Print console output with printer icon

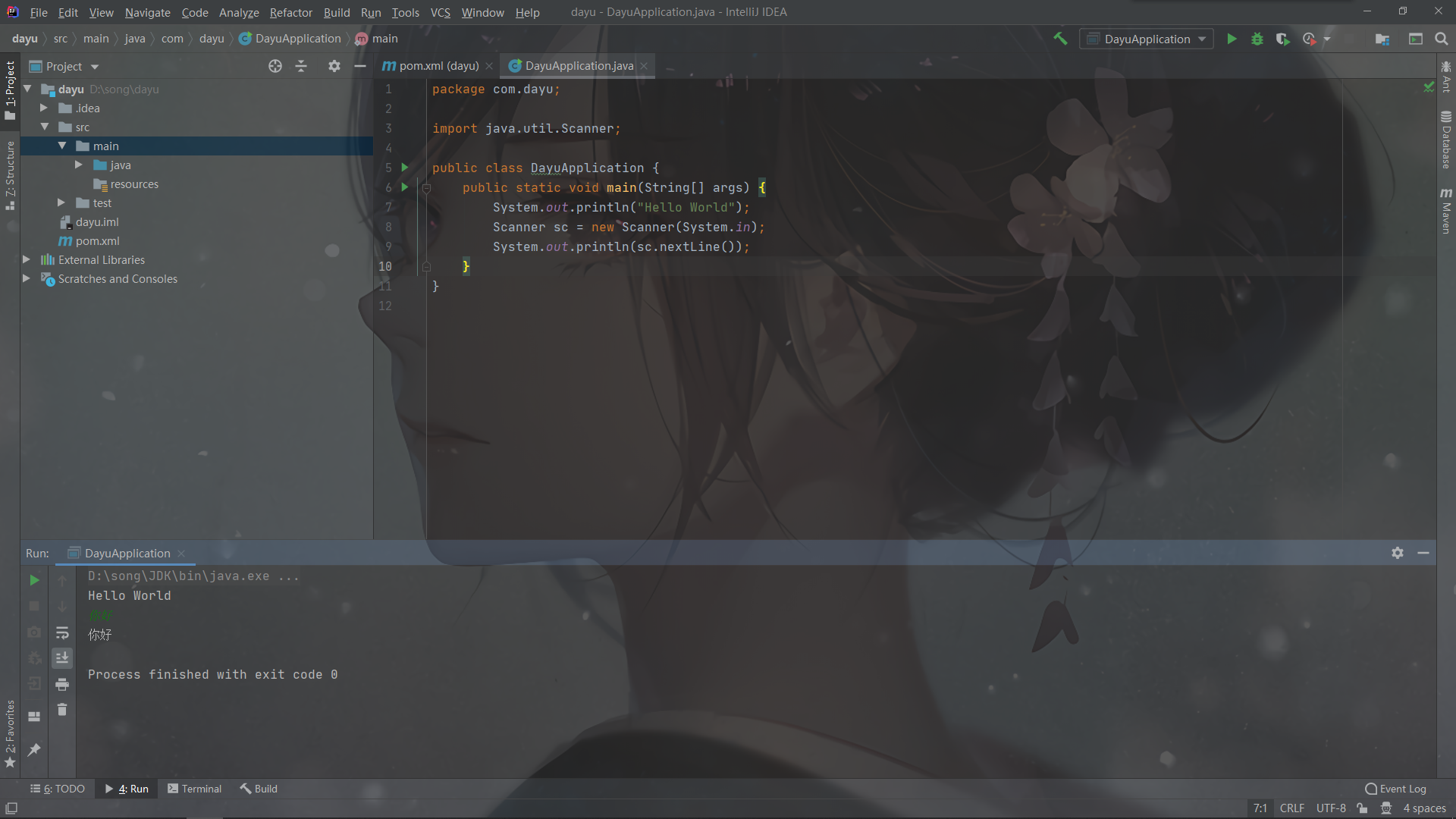tap(62, 684)
